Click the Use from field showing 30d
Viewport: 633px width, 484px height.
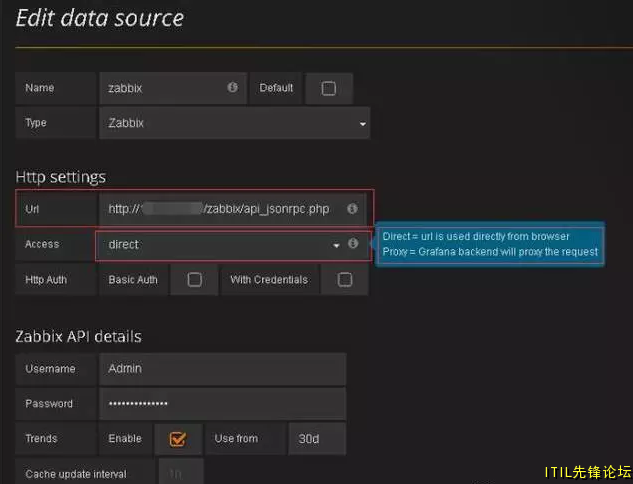pyautogui.click(x=317, y=439)
